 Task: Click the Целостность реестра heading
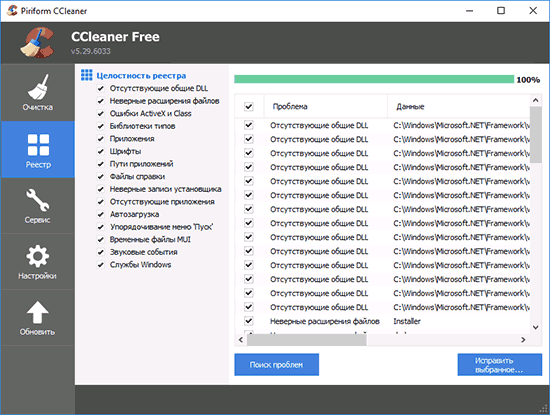pyautogui.click(x=141, y=76)
